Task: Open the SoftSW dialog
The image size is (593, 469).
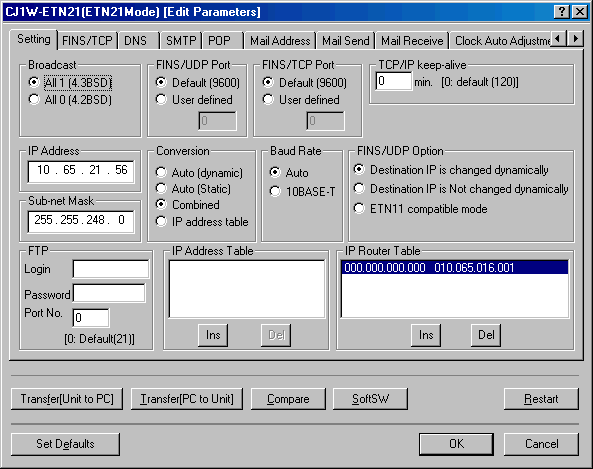Action: click(370, 399)
